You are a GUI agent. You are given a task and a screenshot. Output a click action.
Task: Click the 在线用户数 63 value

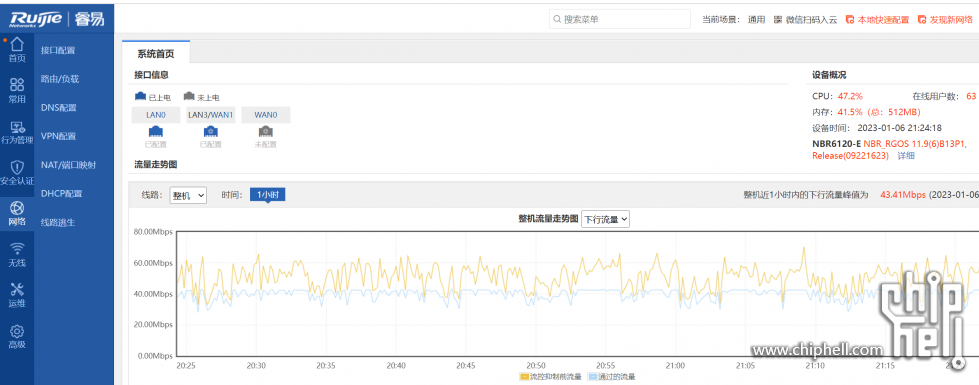[x=971, y=96]
